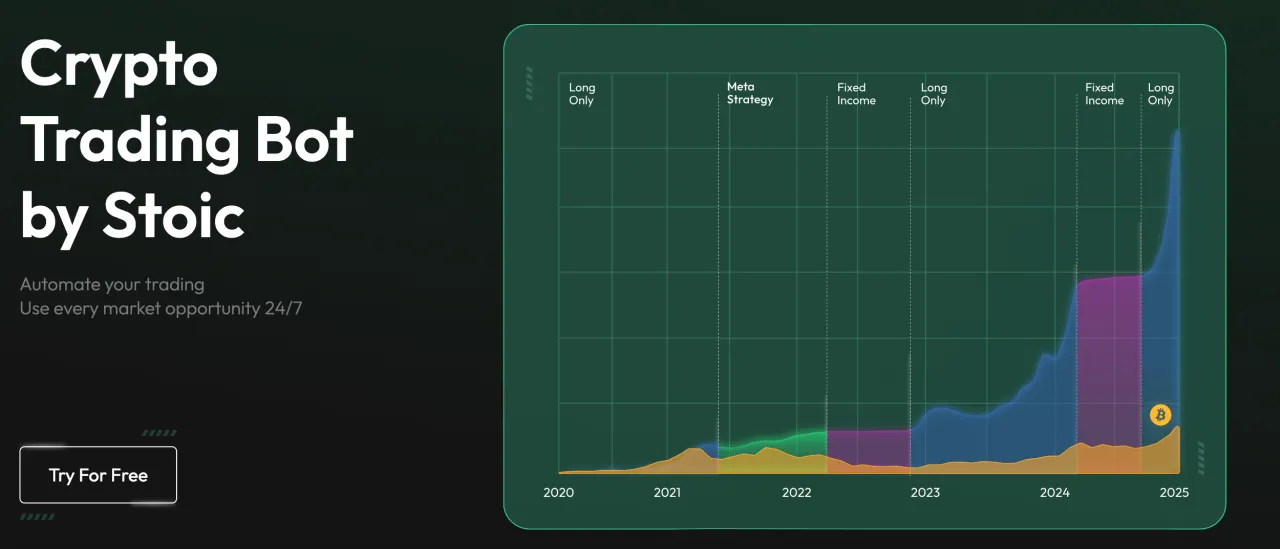Select the 2023 year on axis
The width and height of the screenshot is (1280, 549).
pos(925,493)
